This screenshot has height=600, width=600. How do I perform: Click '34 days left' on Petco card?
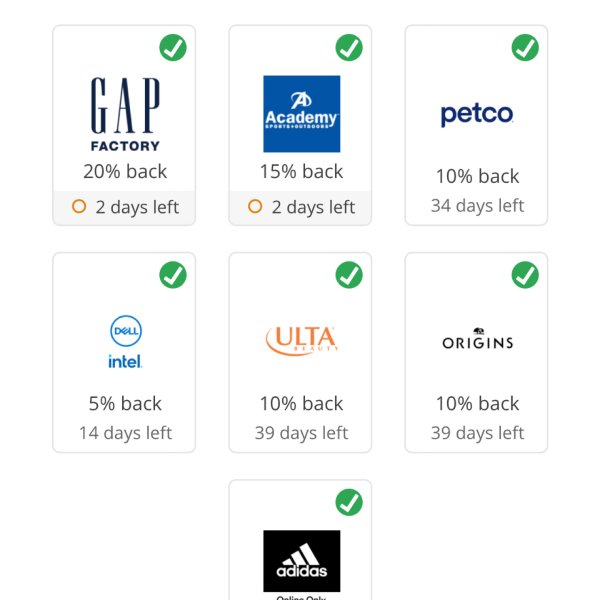click(x=477, y=205)
